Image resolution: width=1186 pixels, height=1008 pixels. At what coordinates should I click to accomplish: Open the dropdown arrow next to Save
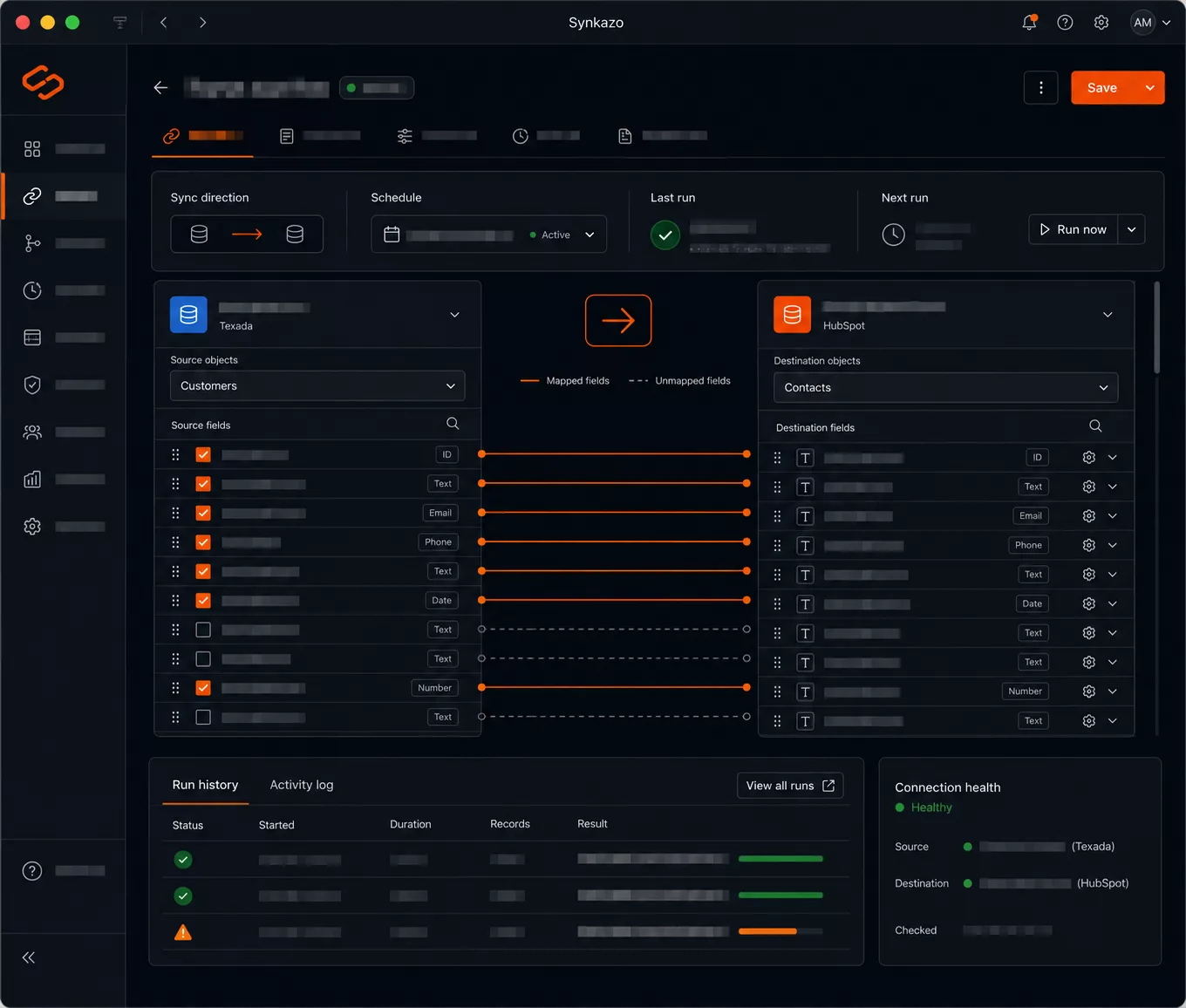pos(1149,87)
